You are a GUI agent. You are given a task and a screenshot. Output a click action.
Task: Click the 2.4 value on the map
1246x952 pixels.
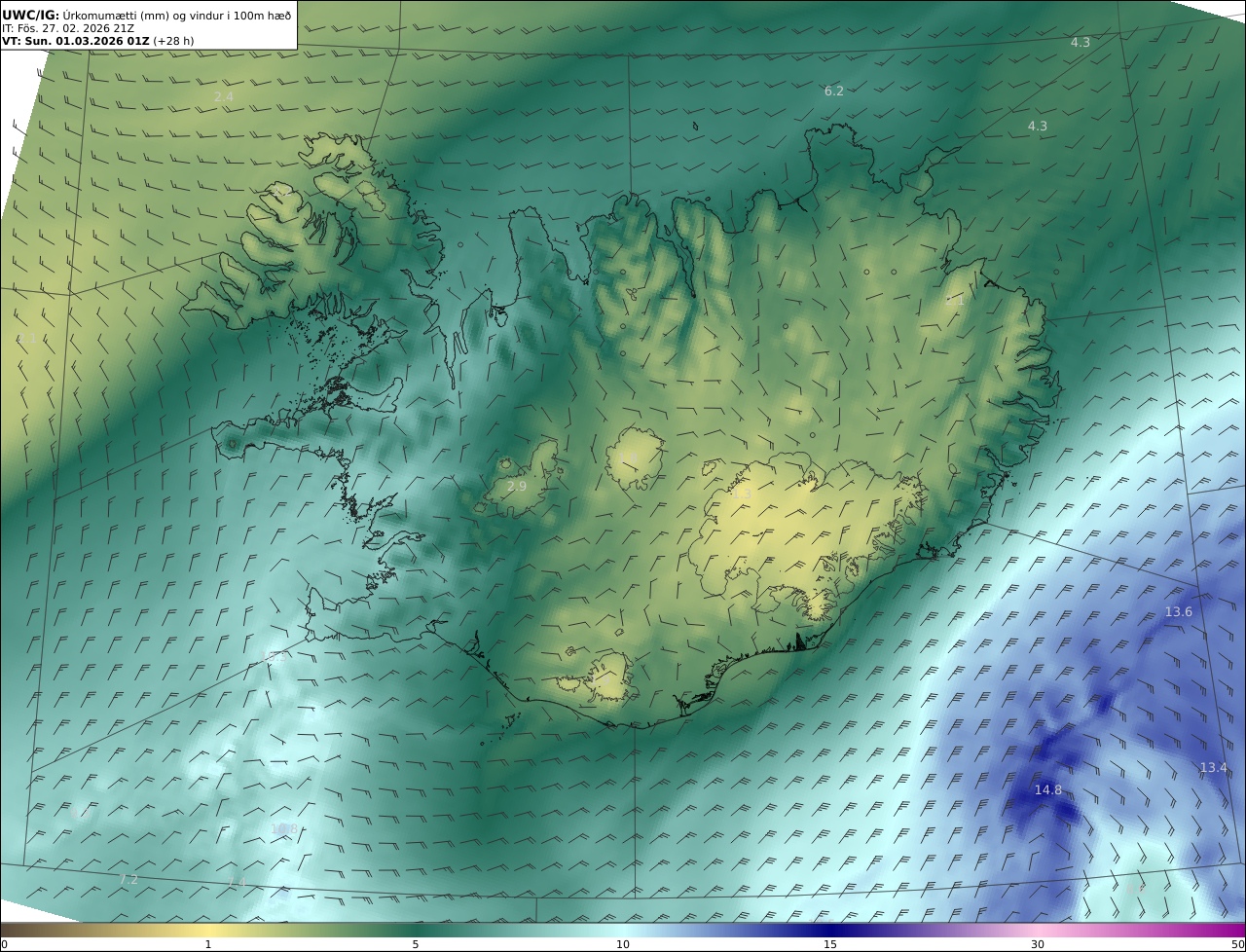pos(224,96)
